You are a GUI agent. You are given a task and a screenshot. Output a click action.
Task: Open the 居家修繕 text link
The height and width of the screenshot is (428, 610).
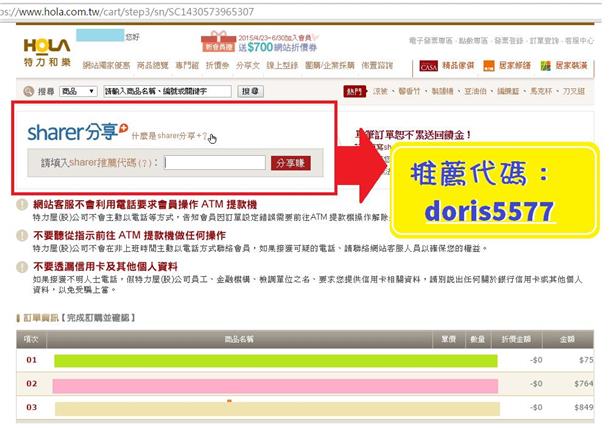click(x=515, y=66)
